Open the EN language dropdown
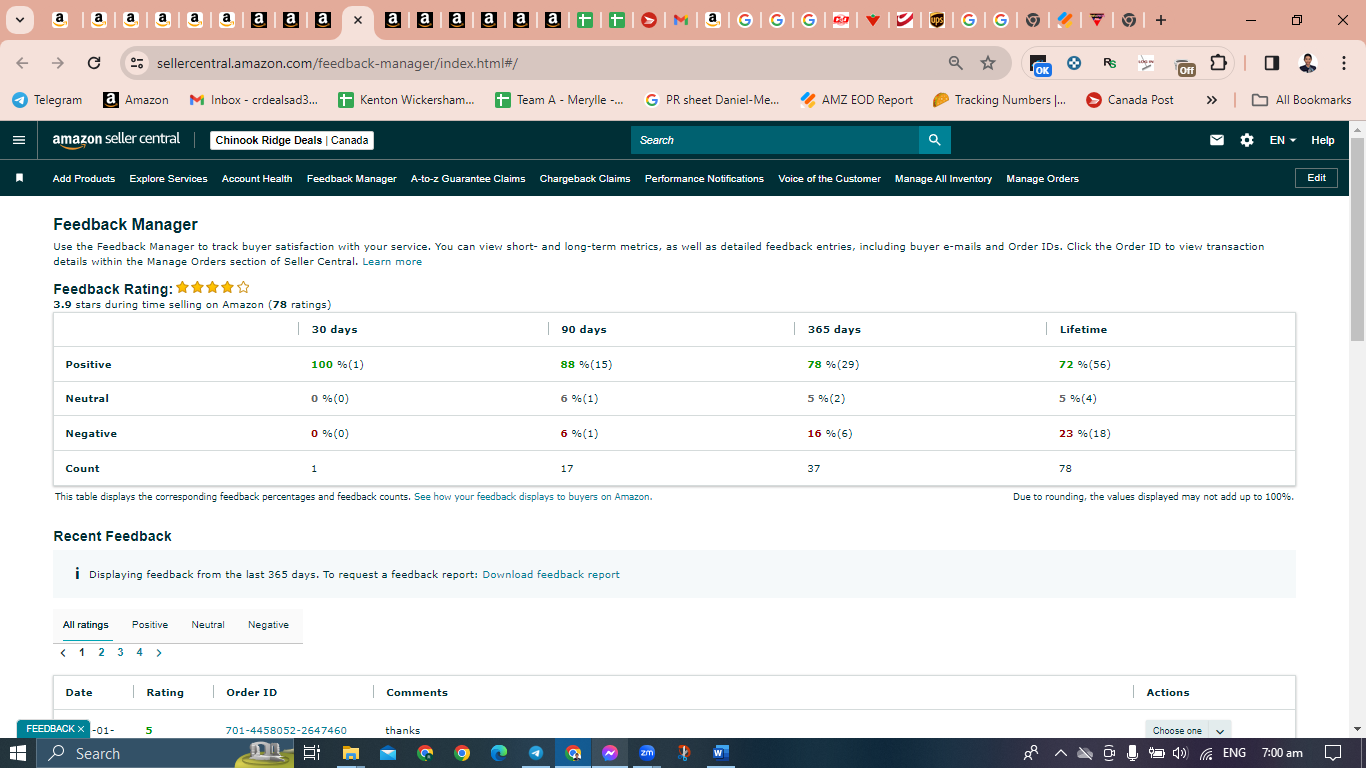This screenshot has width=1366, height=768. click(1283, 140)
